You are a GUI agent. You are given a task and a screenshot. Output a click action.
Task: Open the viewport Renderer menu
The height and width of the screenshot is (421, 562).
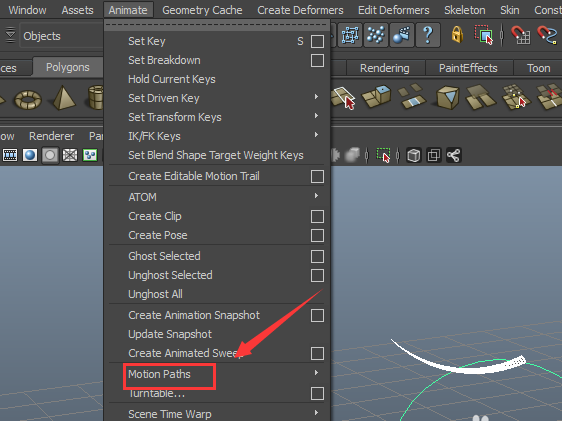coord(51,136)
